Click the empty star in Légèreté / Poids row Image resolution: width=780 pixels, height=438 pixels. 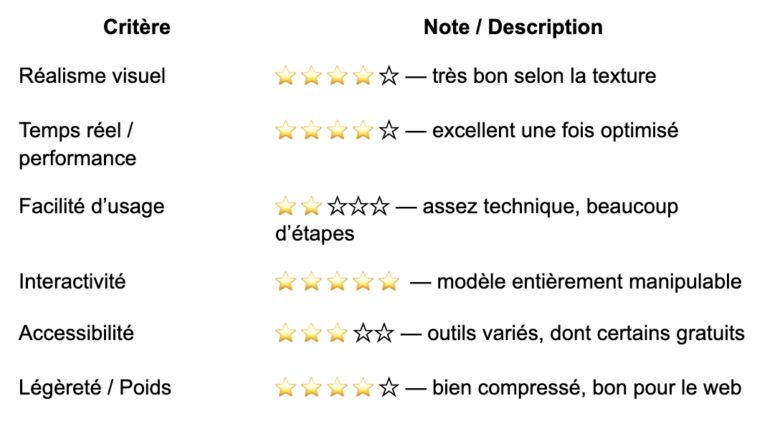click(389, 388)
